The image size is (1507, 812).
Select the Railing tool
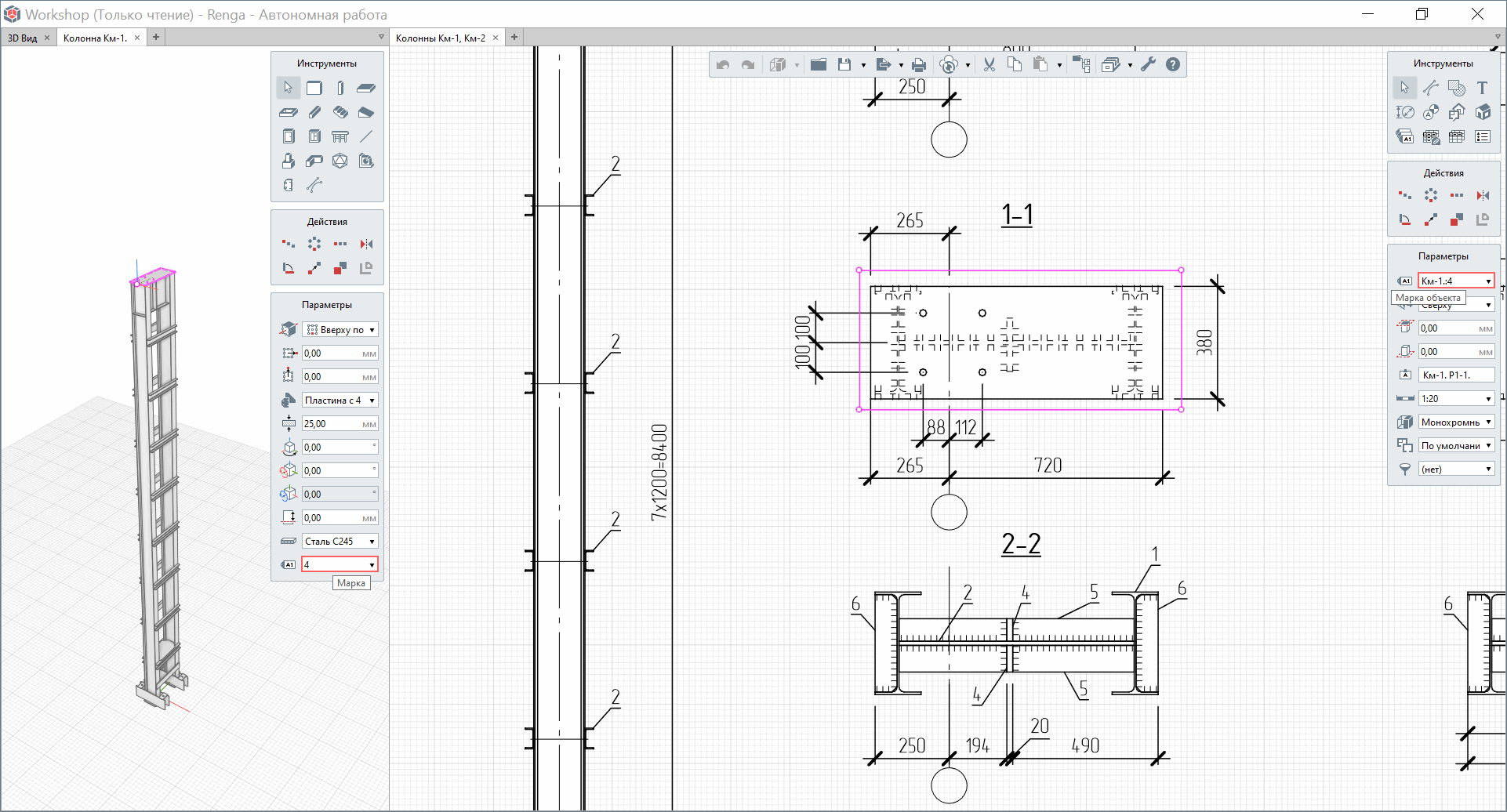point(340,136)
